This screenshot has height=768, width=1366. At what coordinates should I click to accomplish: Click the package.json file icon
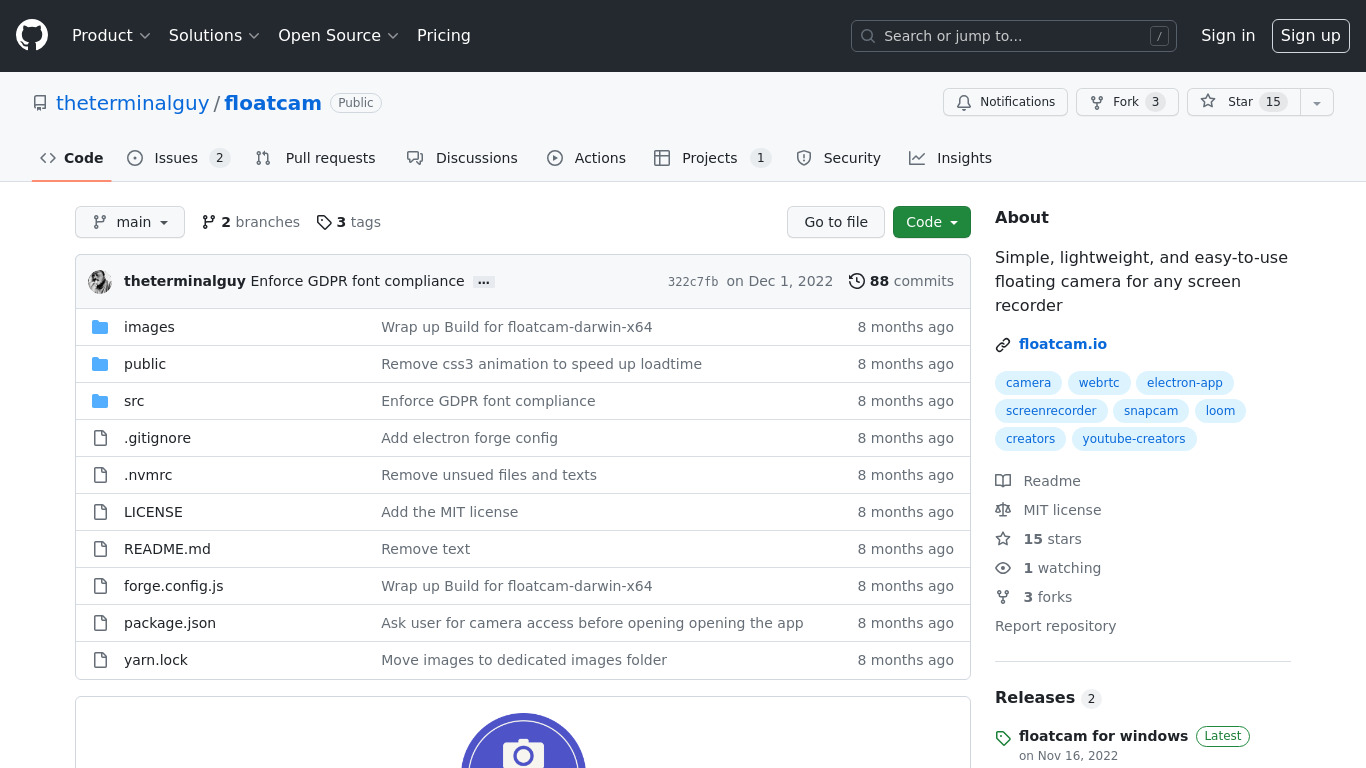(x=100, y=623)
